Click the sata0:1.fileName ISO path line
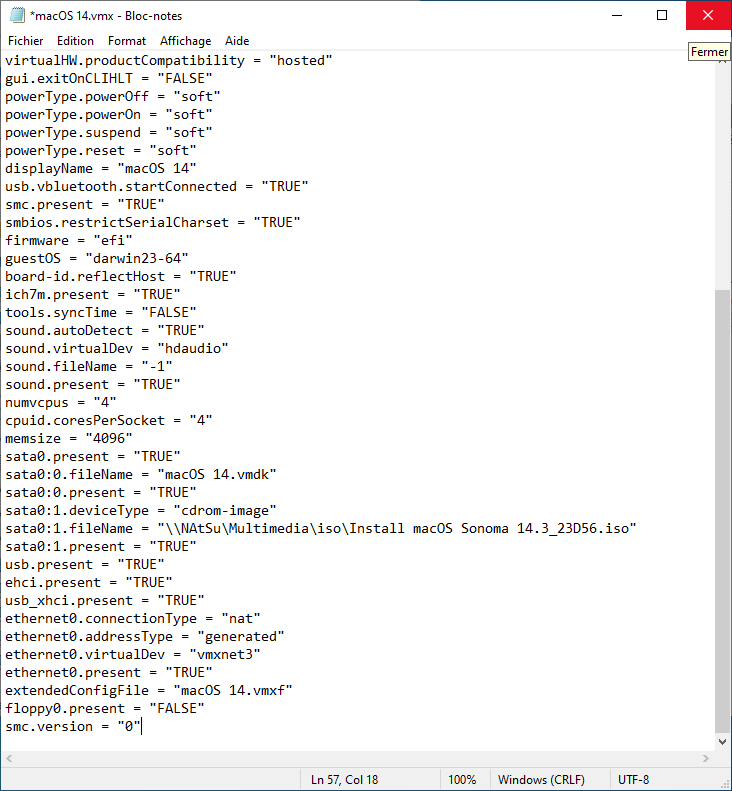Viewport: 732px width, 791px height. coord(321,528)
